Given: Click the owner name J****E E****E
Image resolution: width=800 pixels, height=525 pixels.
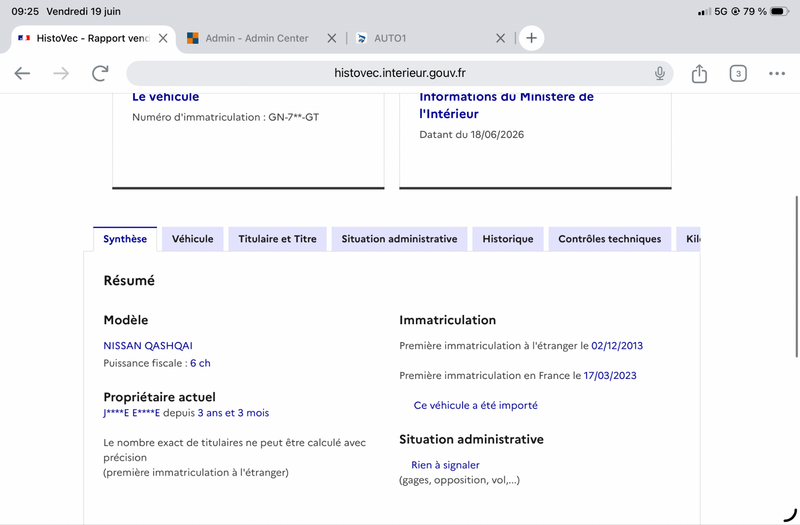Looking at the screenshot, I should (132, 413).
